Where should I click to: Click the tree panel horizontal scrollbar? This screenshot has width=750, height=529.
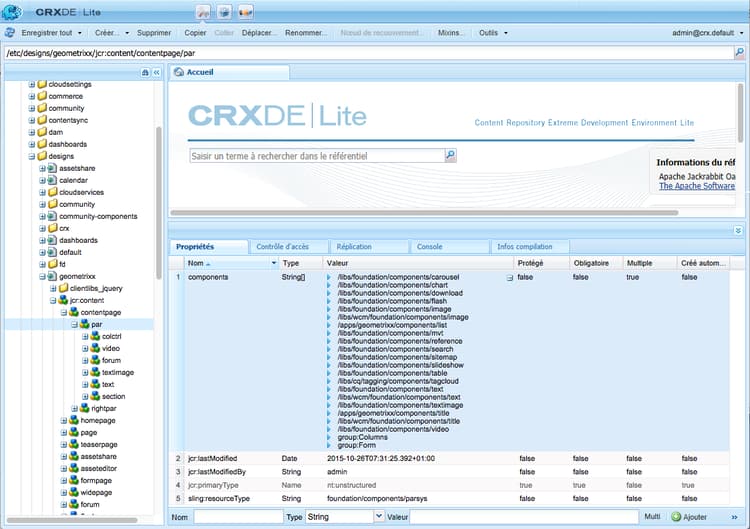[72, 520]
